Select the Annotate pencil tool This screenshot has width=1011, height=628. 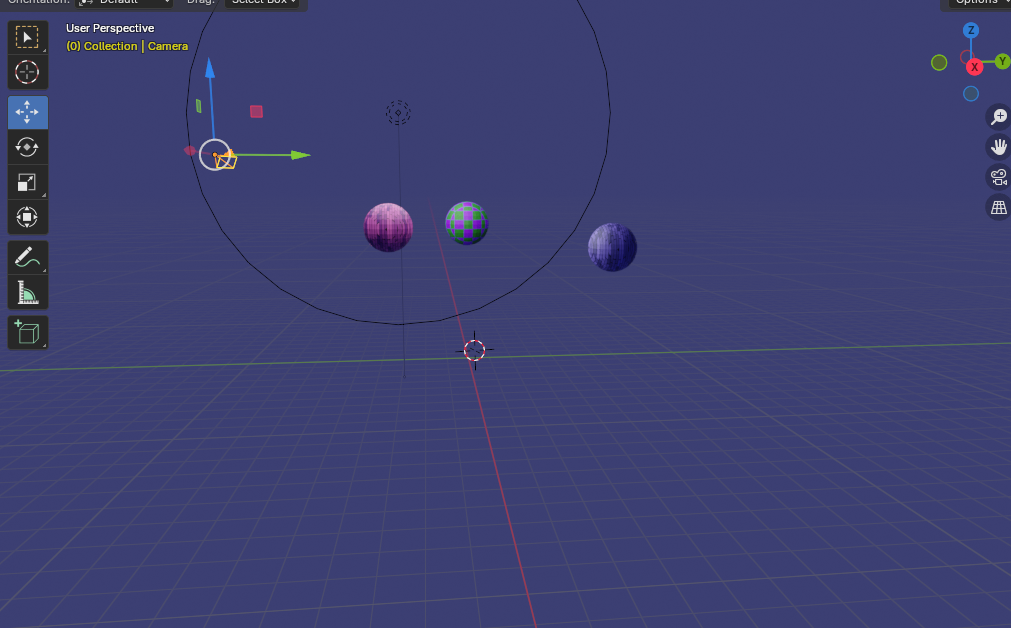point(28,257)
